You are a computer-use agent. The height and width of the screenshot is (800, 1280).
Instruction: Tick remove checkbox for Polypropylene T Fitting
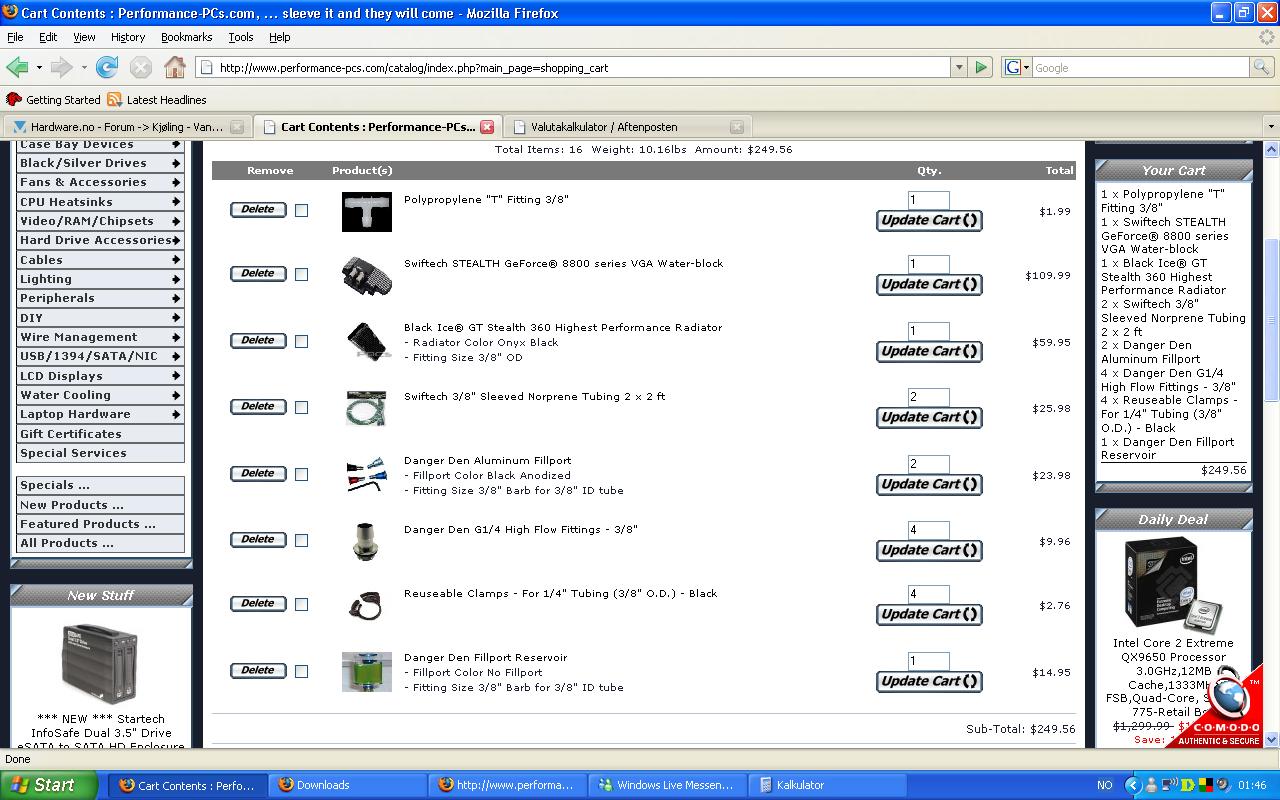tap(301, 210)
